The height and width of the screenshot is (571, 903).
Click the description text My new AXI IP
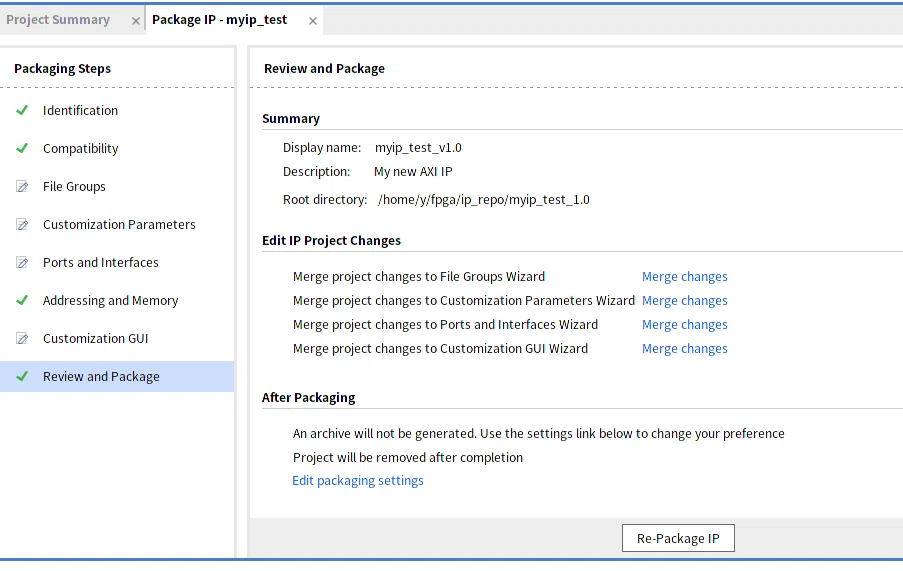[x=413, y=172]
